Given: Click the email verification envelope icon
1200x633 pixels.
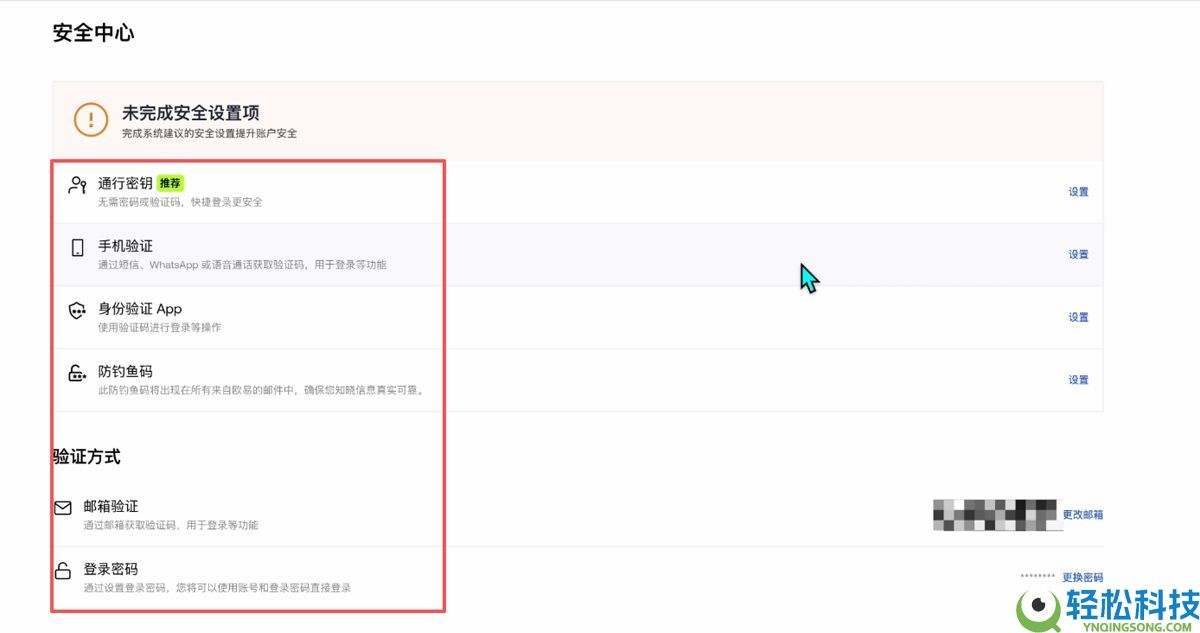Looking at the screenshot, I should click(63, 508).
